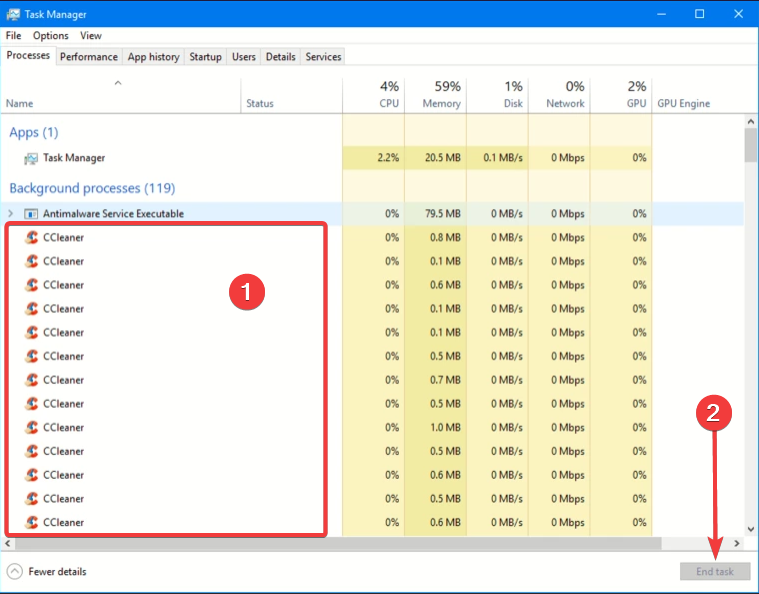Sort by the GPU percentage column header

[x=621, y=96]
